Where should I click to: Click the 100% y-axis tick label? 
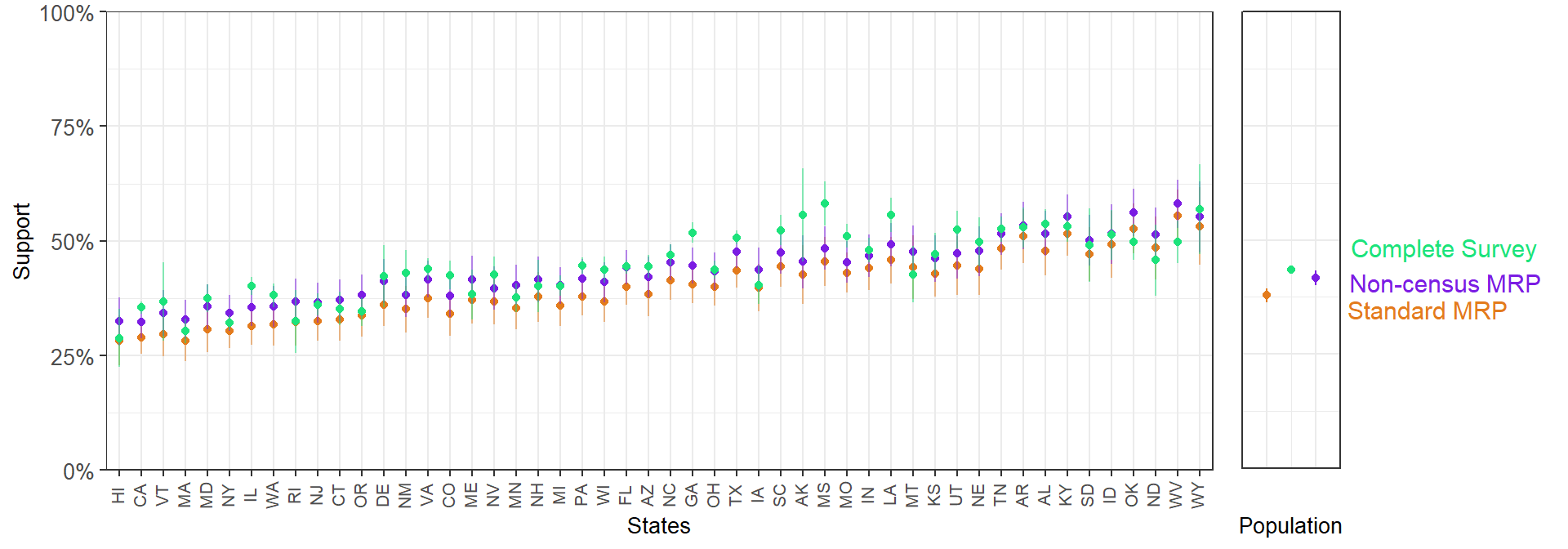[67, 14]
